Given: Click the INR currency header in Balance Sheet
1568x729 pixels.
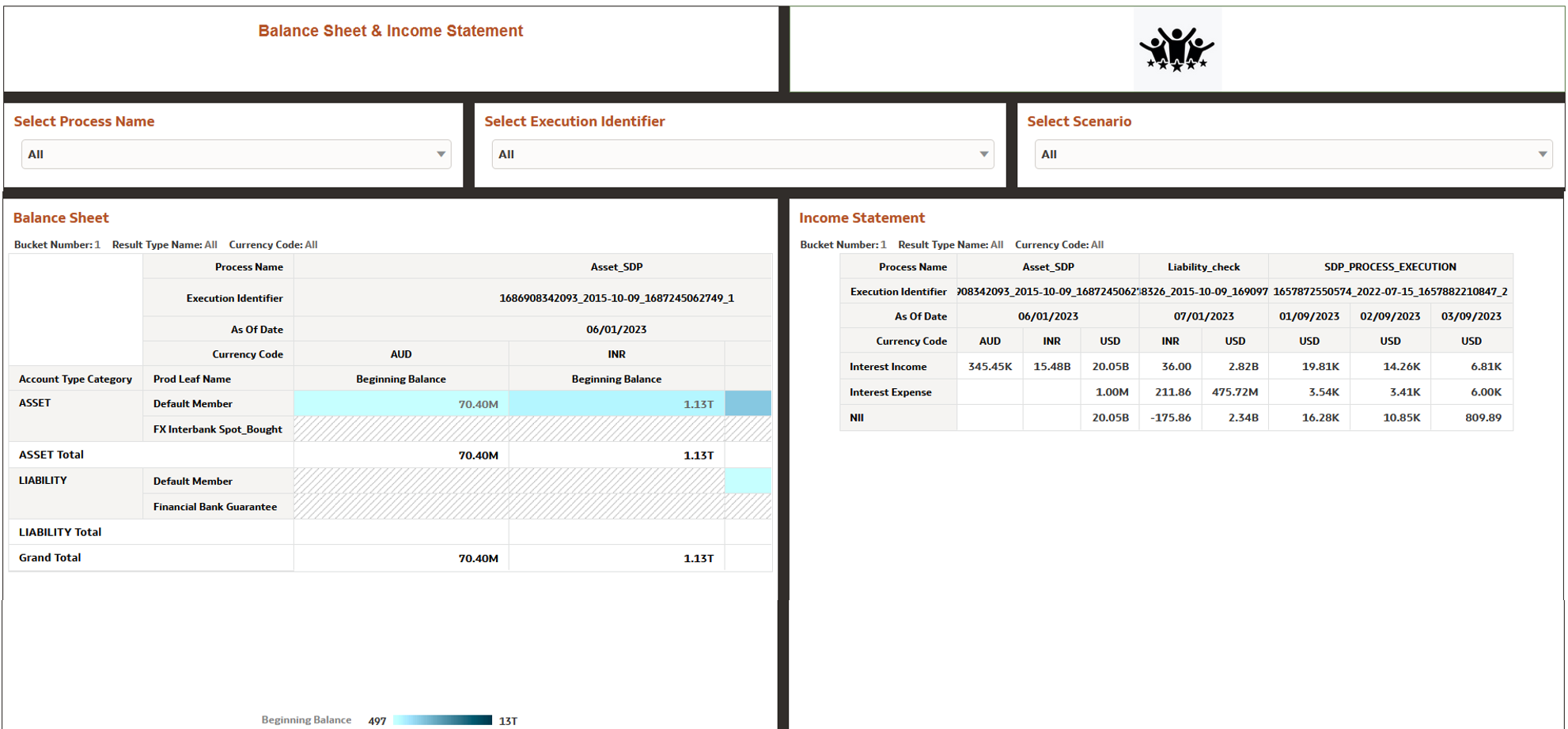Looking at the screenshot, I should pyautogui.click(x=616, y=354).
